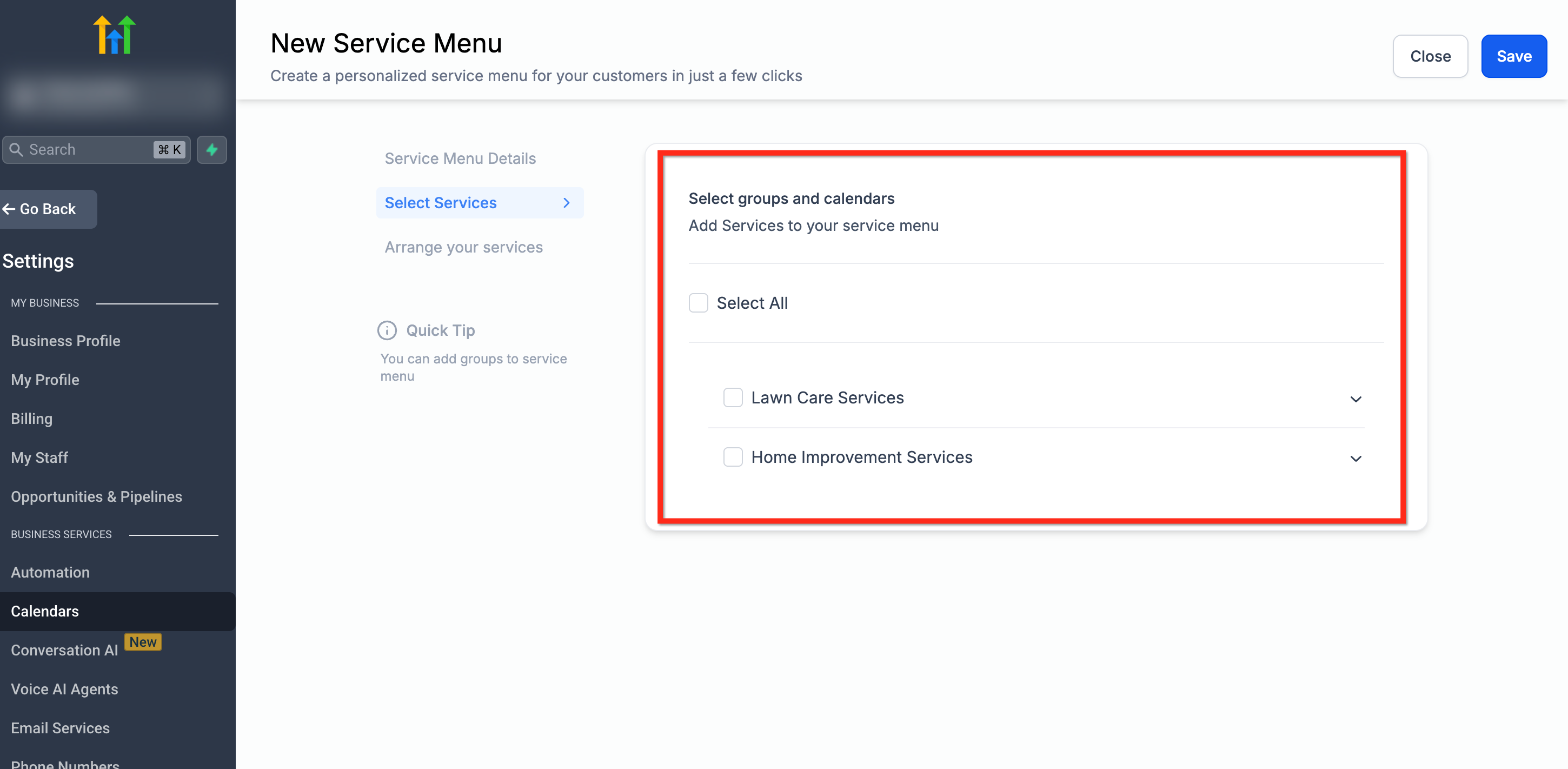
Task: Navigate to Opportunities & Pipelines
Action: pyautogui.click(x=96, y=497)
